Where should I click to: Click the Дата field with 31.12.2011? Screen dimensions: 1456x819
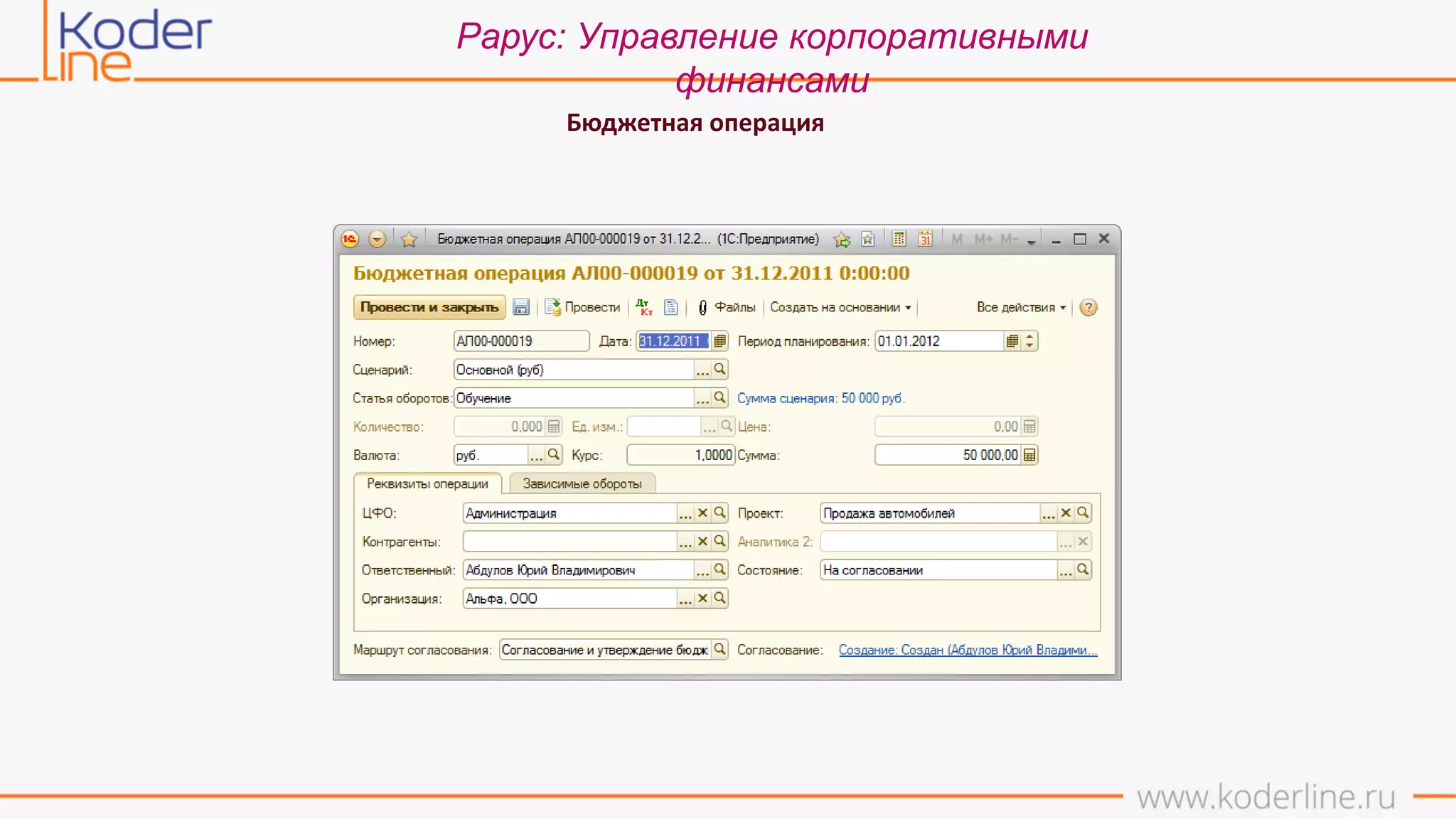click(673, 341)
